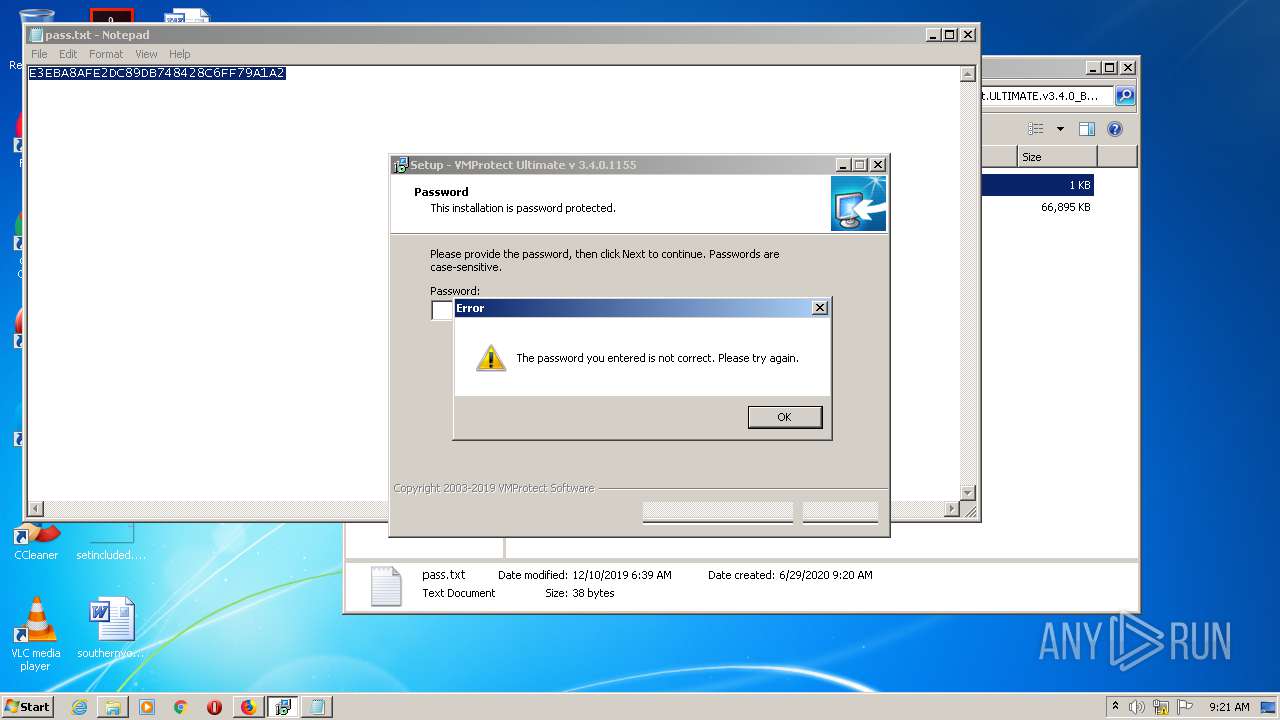The image size is (1280, 720).
Task: Click the highlighted password text in Notepad
Action: (x=157, y=73)
